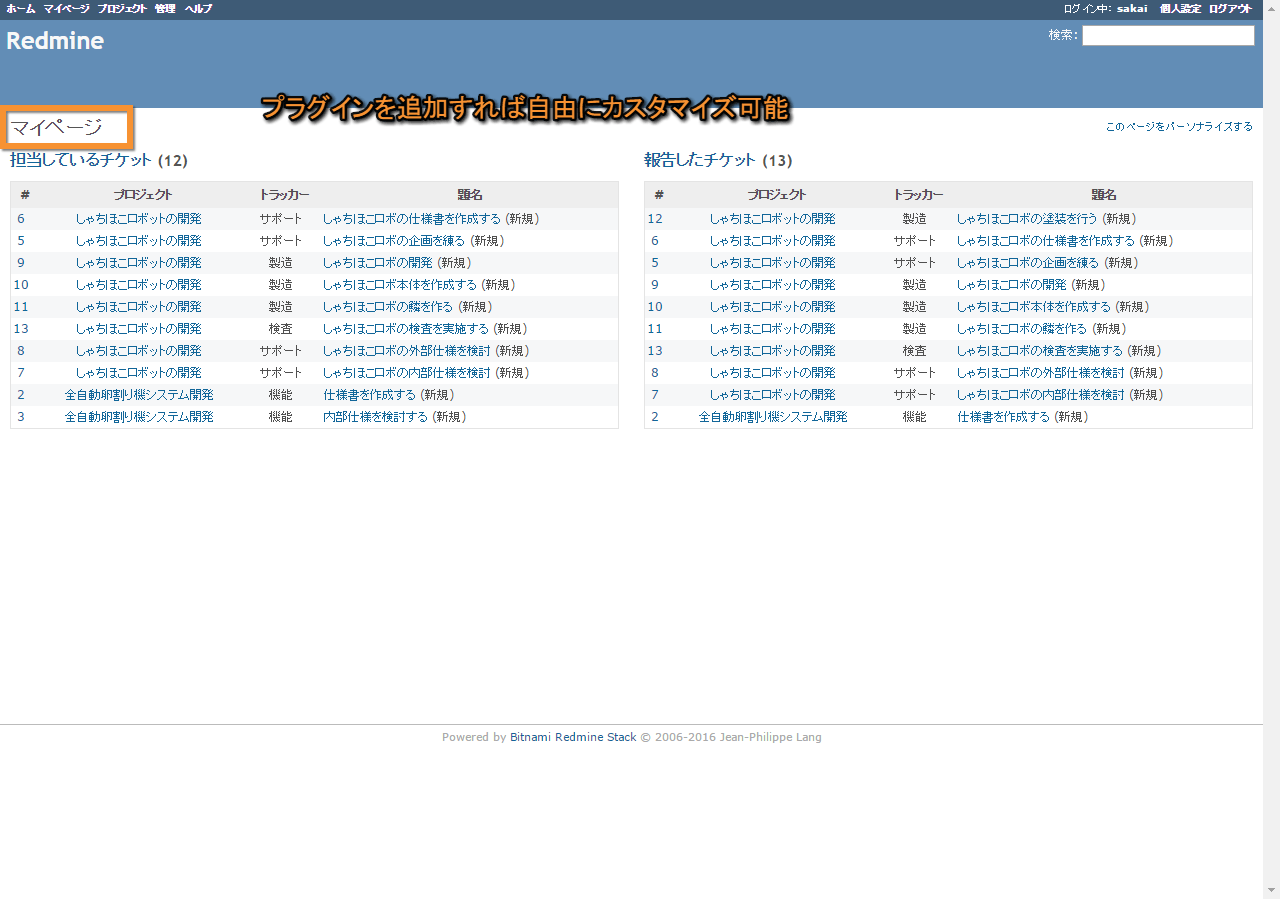Viewport: 1280px width, 899px height.
Task: Click scrollbar up arrow at top right
Action: pyautogui.click(x=1271, y=8)
